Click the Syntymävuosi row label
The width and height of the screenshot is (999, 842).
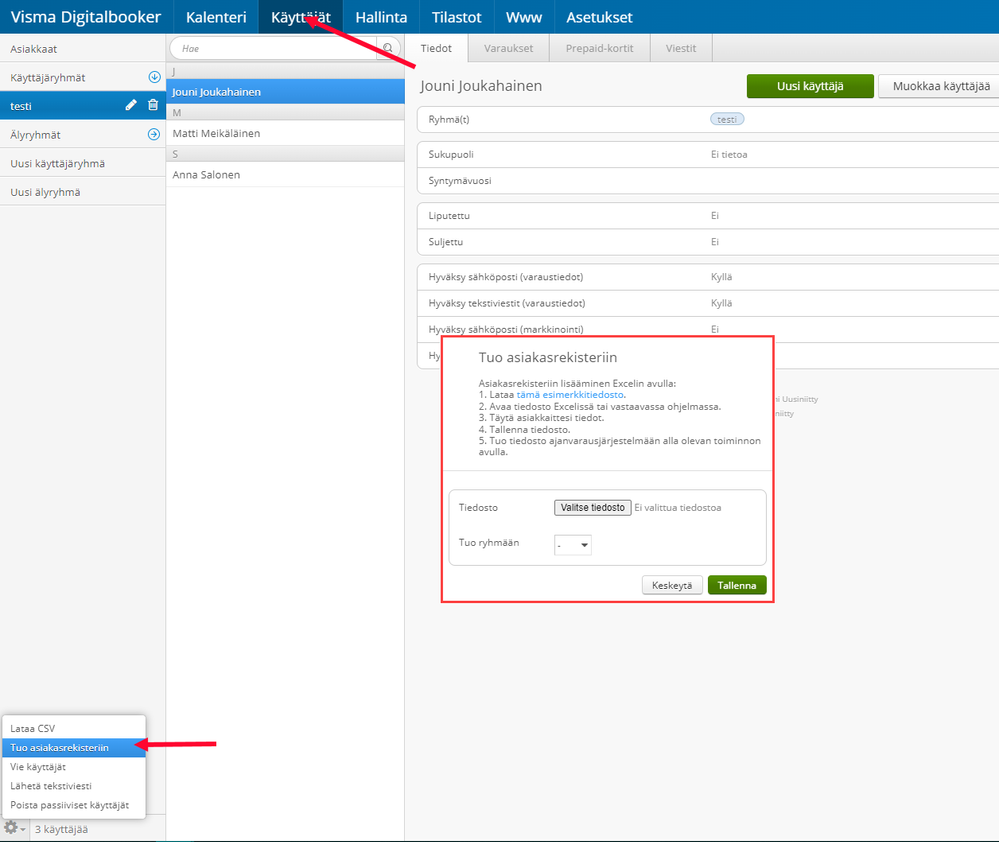(459, 181)
